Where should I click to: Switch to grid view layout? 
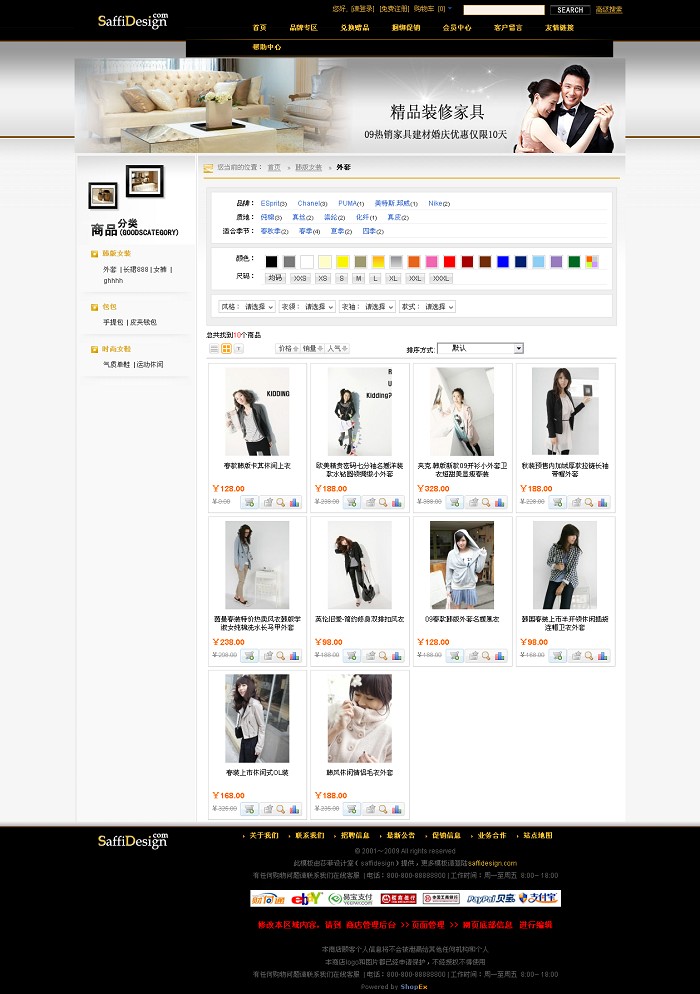click(x=226, y=349)
